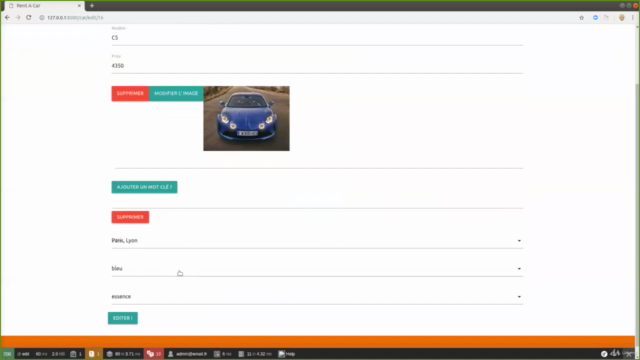The image size is (640, 360).
Task: Open the admin@email.fr security panel
Action: tap(187, 354)
